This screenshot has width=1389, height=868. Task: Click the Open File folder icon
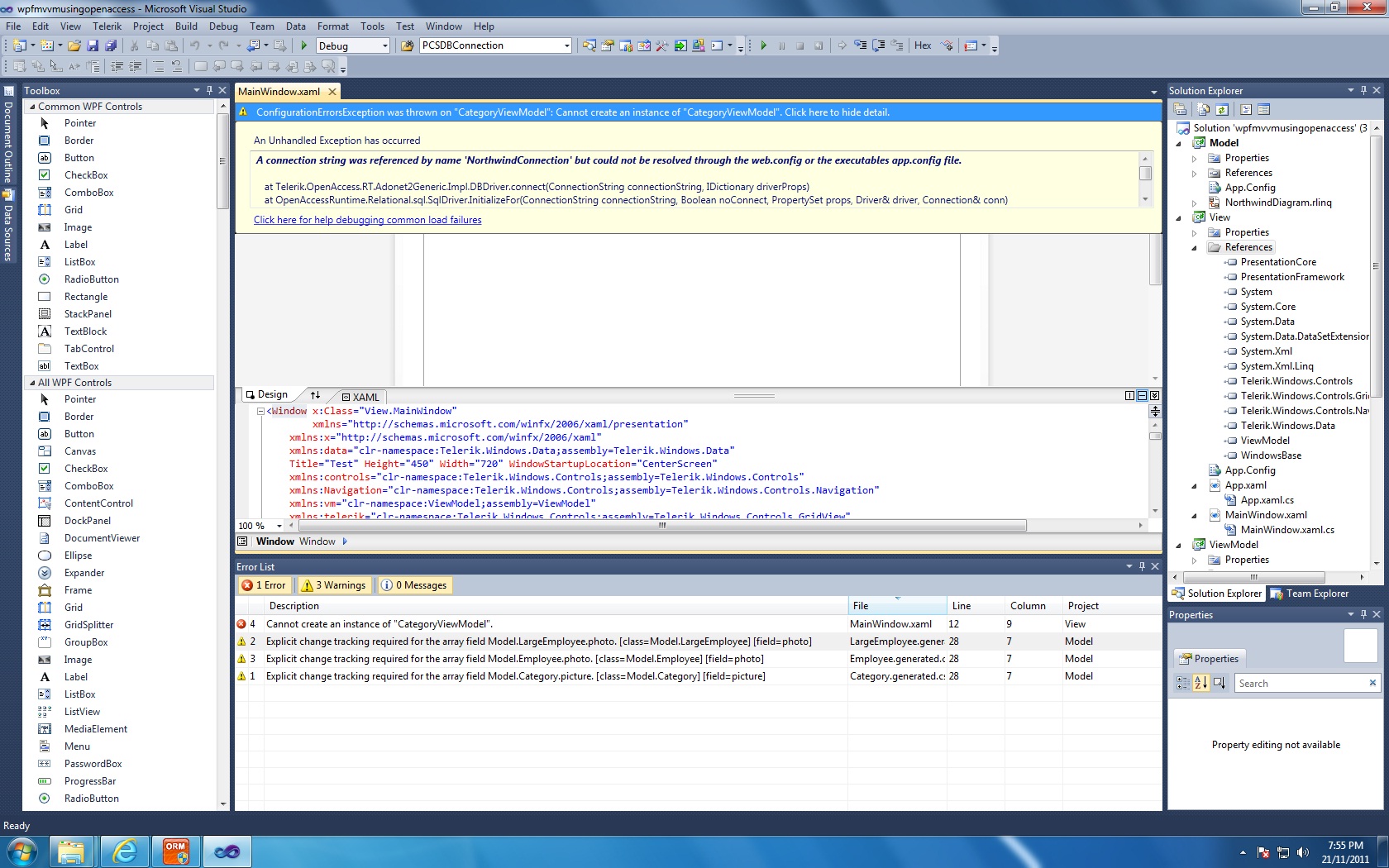(74, 46)
